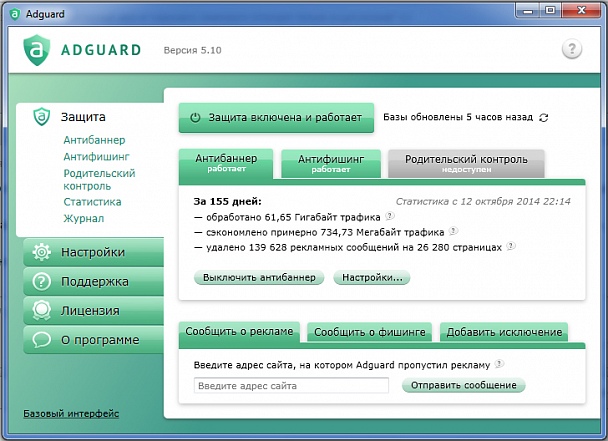Click the badge icon beside Лицензия
The image size is (608, 441).
pyautogui.click(x=41, y=311)
